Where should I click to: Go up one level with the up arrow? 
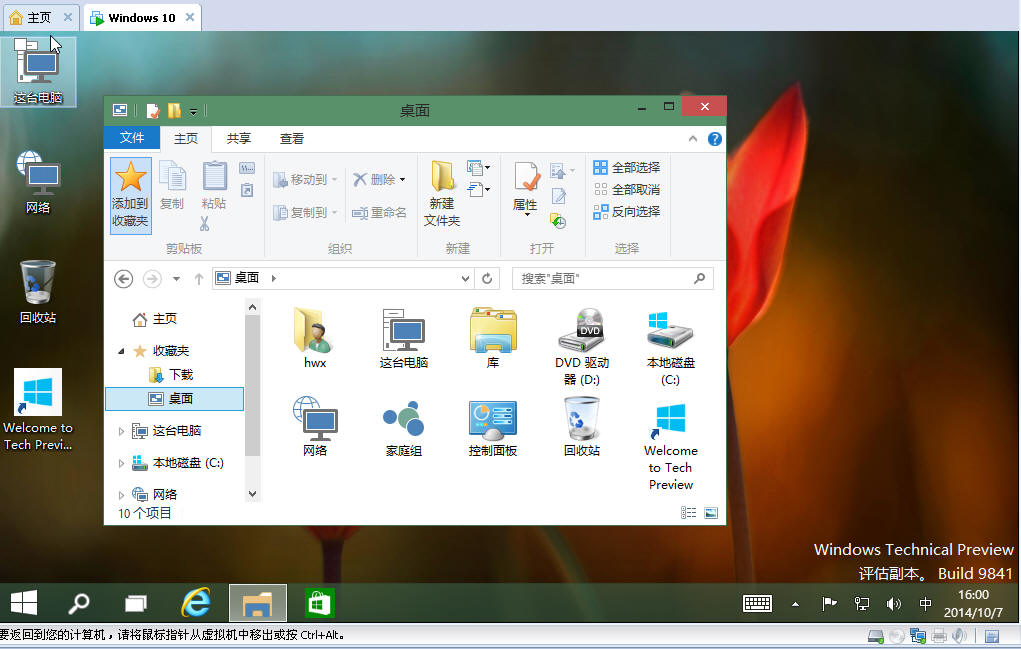coord(199,279)
